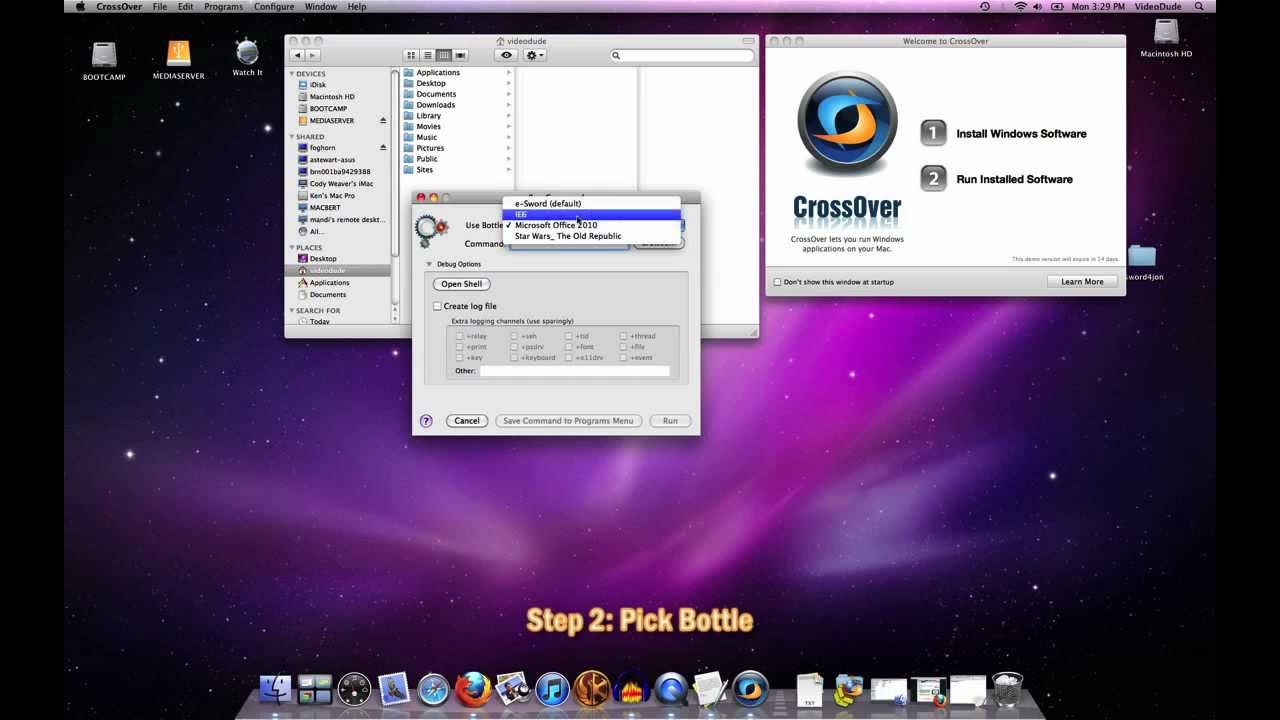Open Configure menu in menu bar
Image resolution: width=1280 pixels, height=720 pixels.
click(274, 6)
